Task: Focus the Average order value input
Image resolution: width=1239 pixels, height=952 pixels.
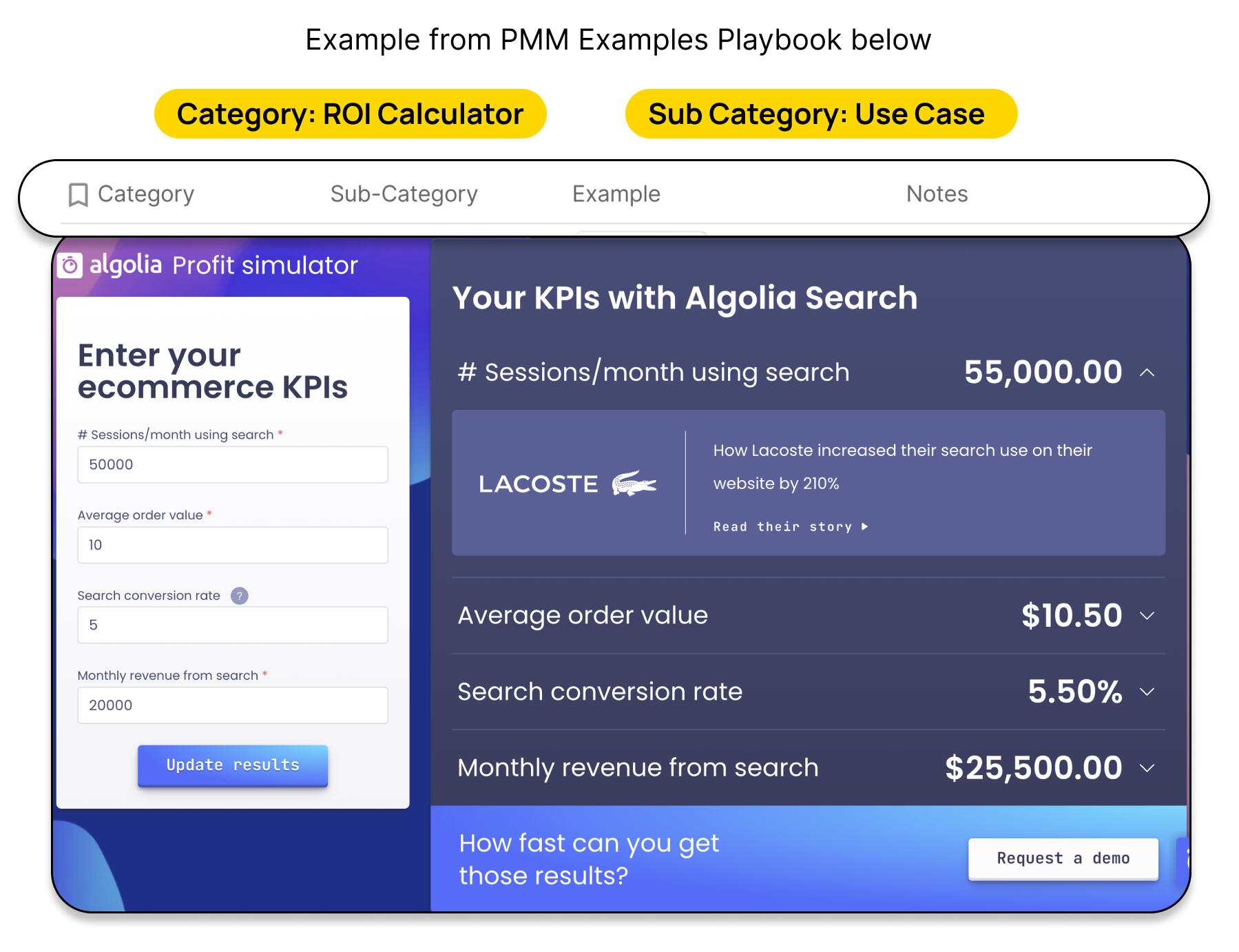Action: tap(233, 545)
